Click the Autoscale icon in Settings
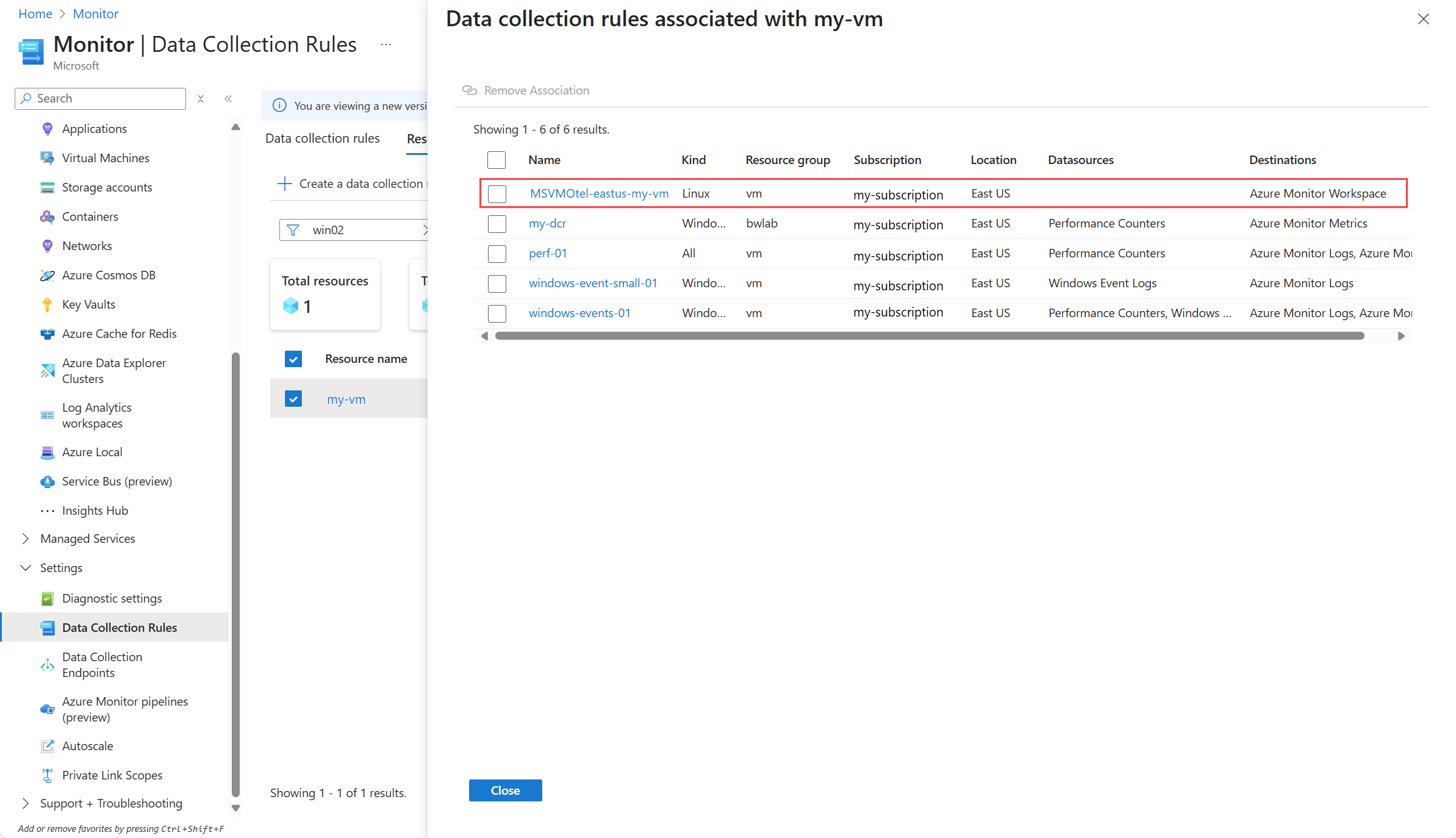 click(x=47, y=746)
